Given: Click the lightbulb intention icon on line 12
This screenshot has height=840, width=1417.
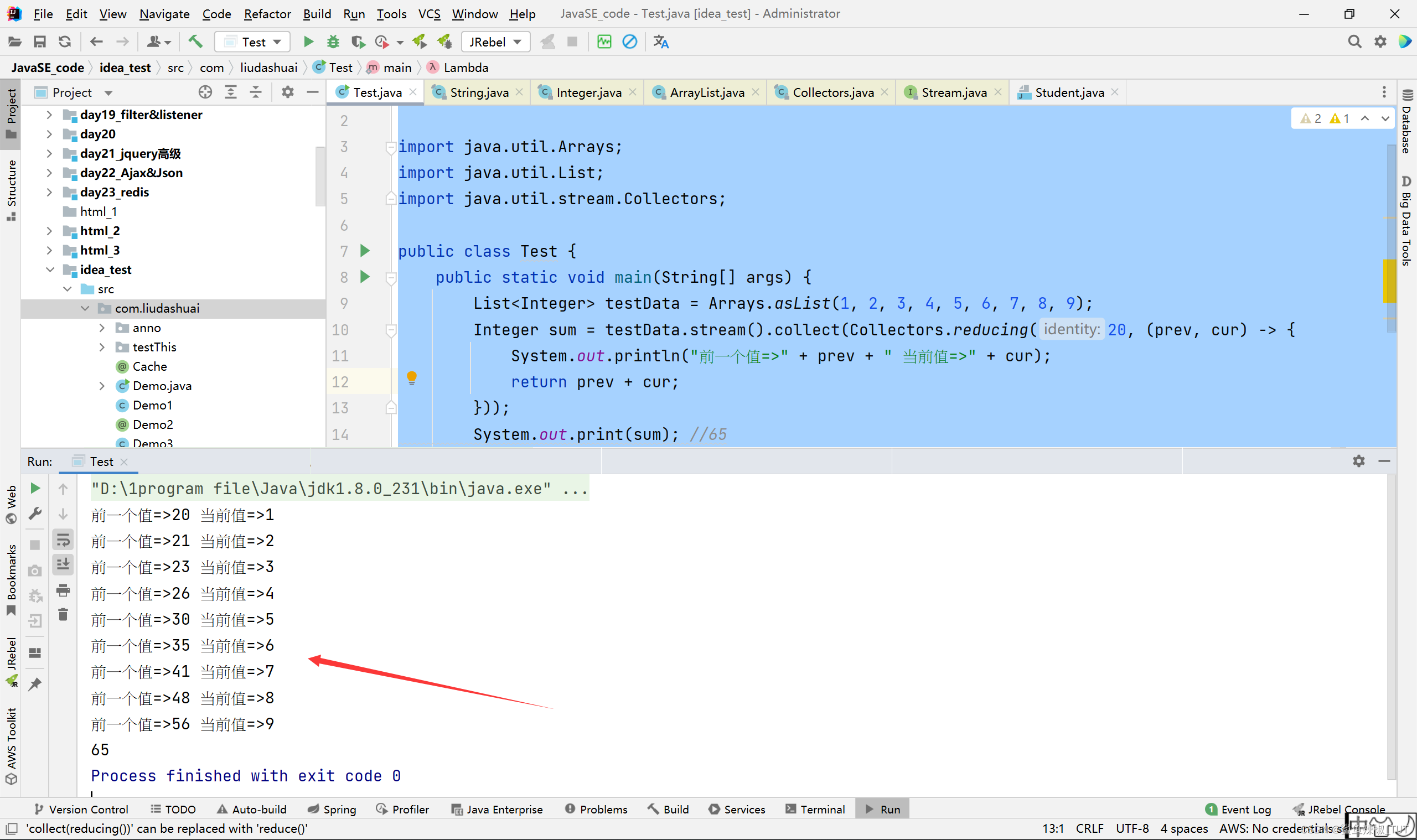Looking at the screenshot, I should 412,378.
